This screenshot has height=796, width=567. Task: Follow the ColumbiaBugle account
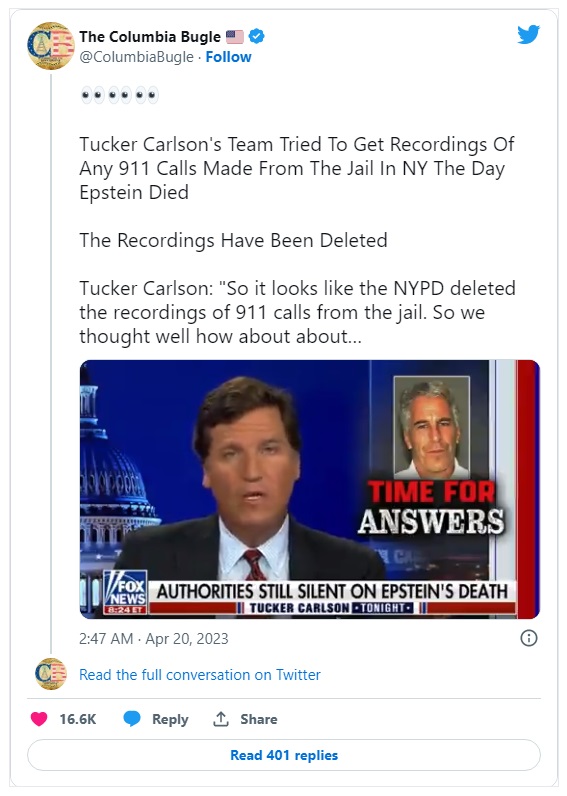point(228,57)
